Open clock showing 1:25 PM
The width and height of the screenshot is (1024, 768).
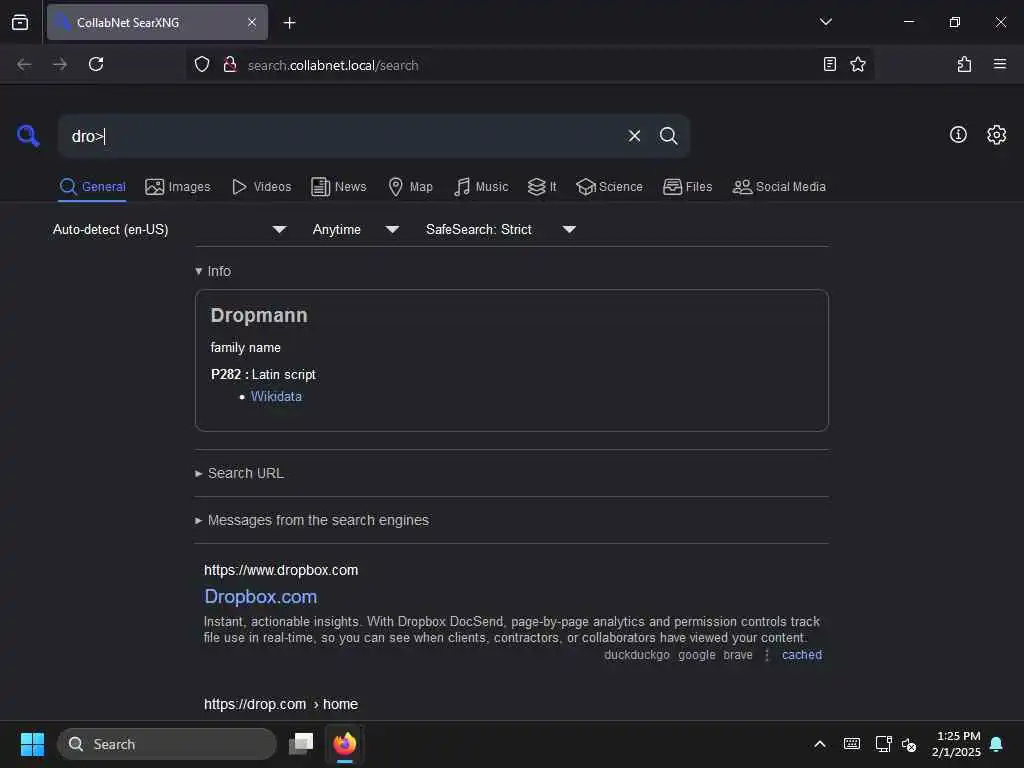[x=957, y=744]
